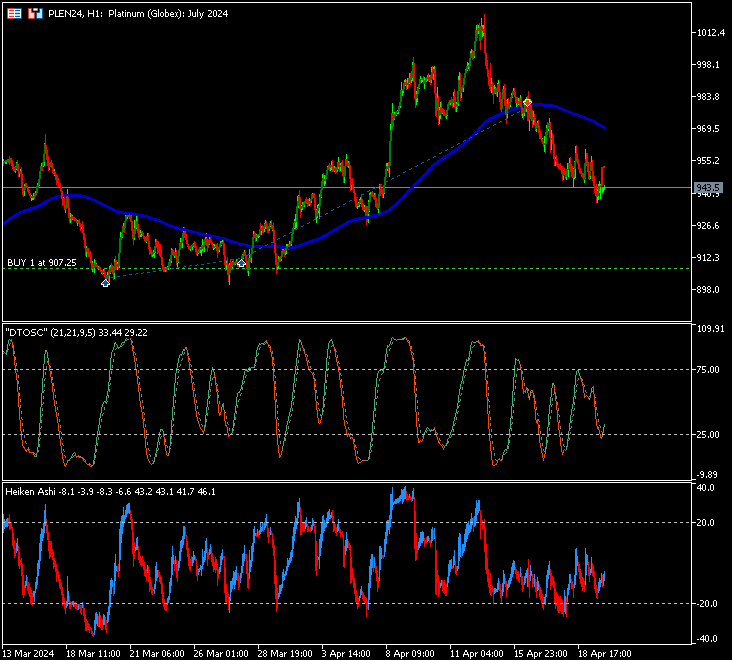Click the 3 Apr 14:00 time axis label
Viewport: 732px width, 660px height.
pos(346,653)
